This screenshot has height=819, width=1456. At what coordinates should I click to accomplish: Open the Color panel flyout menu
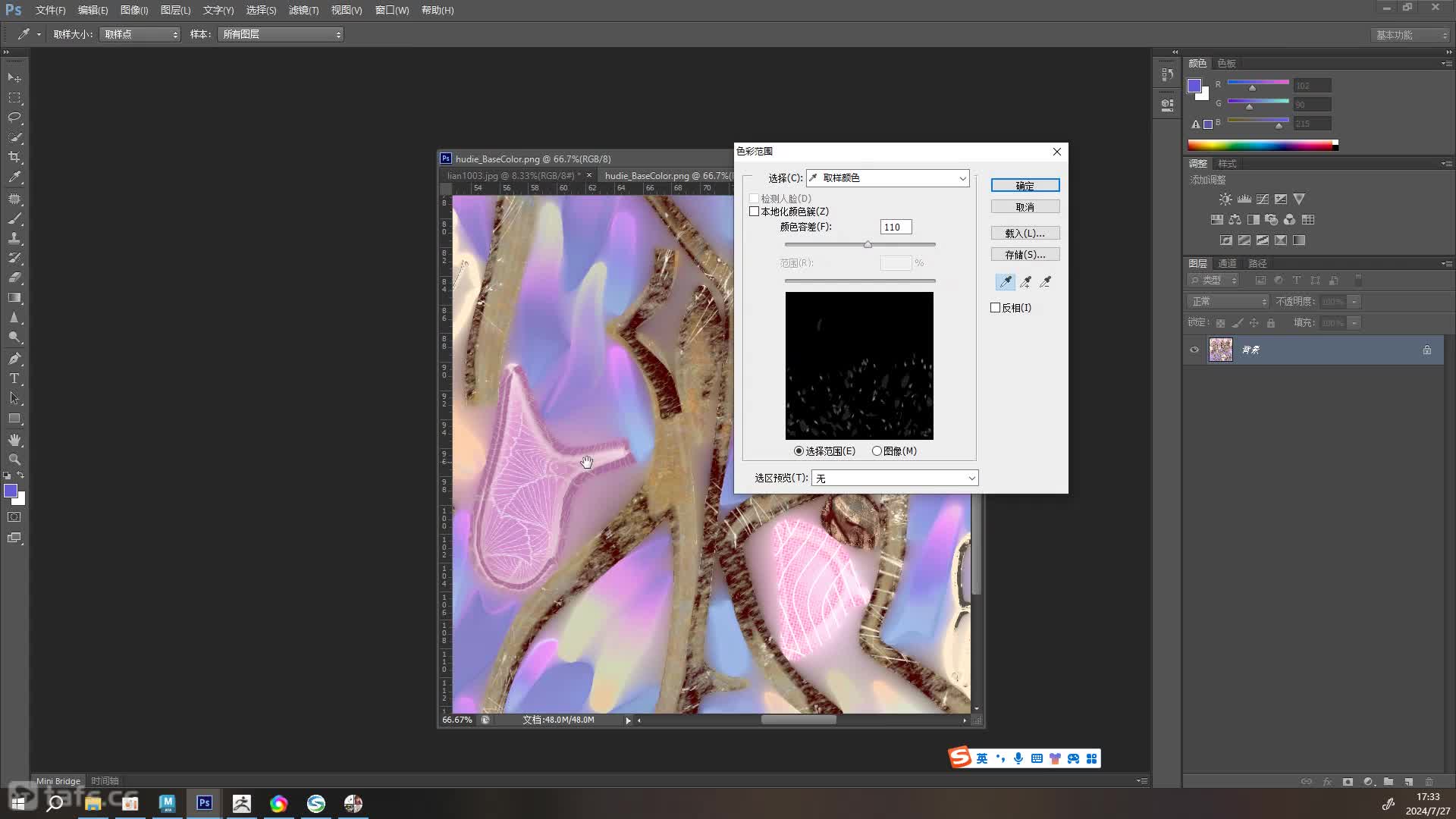pos(1446,64)
